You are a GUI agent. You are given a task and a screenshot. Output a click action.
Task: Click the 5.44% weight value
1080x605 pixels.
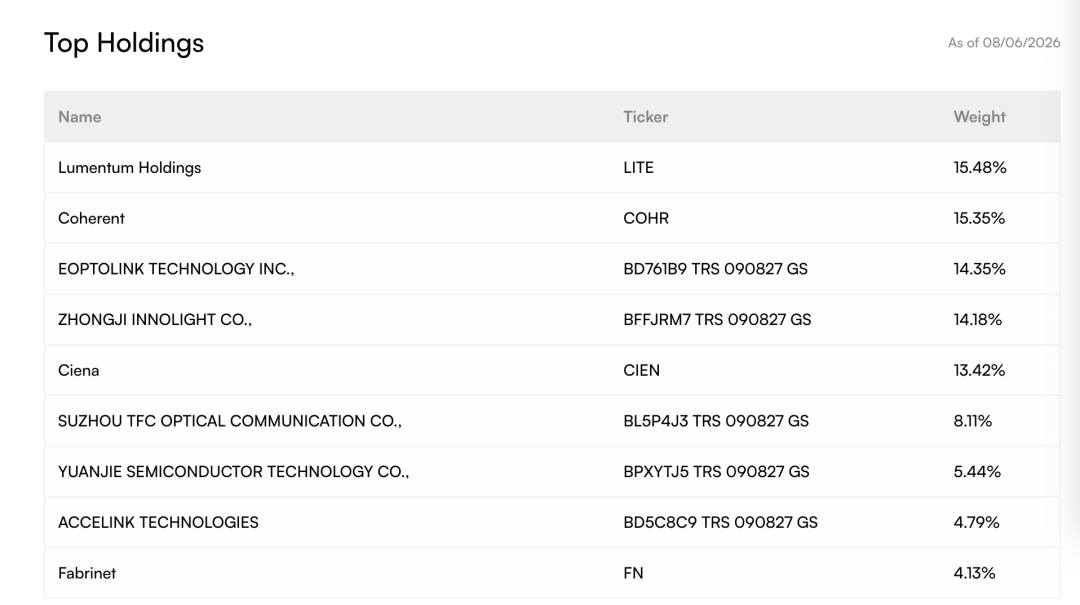point(977,472)
